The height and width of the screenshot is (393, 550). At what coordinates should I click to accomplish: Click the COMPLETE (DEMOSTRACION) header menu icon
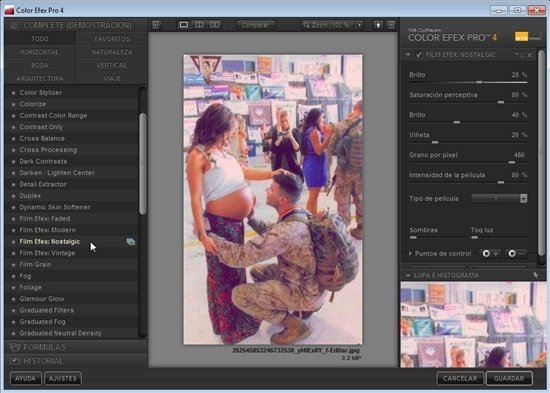14,25
